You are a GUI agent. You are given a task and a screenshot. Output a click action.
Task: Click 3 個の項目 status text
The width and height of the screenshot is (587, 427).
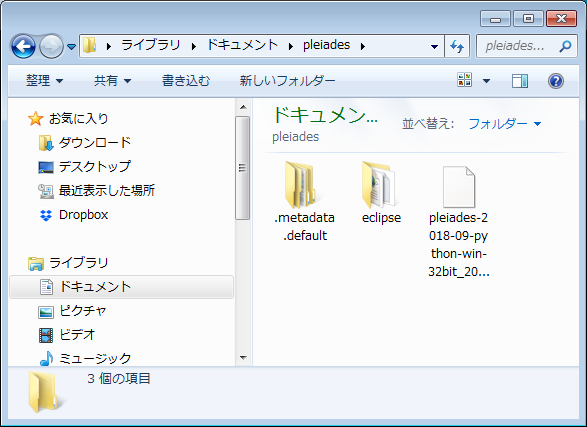[x=119, y=378]
